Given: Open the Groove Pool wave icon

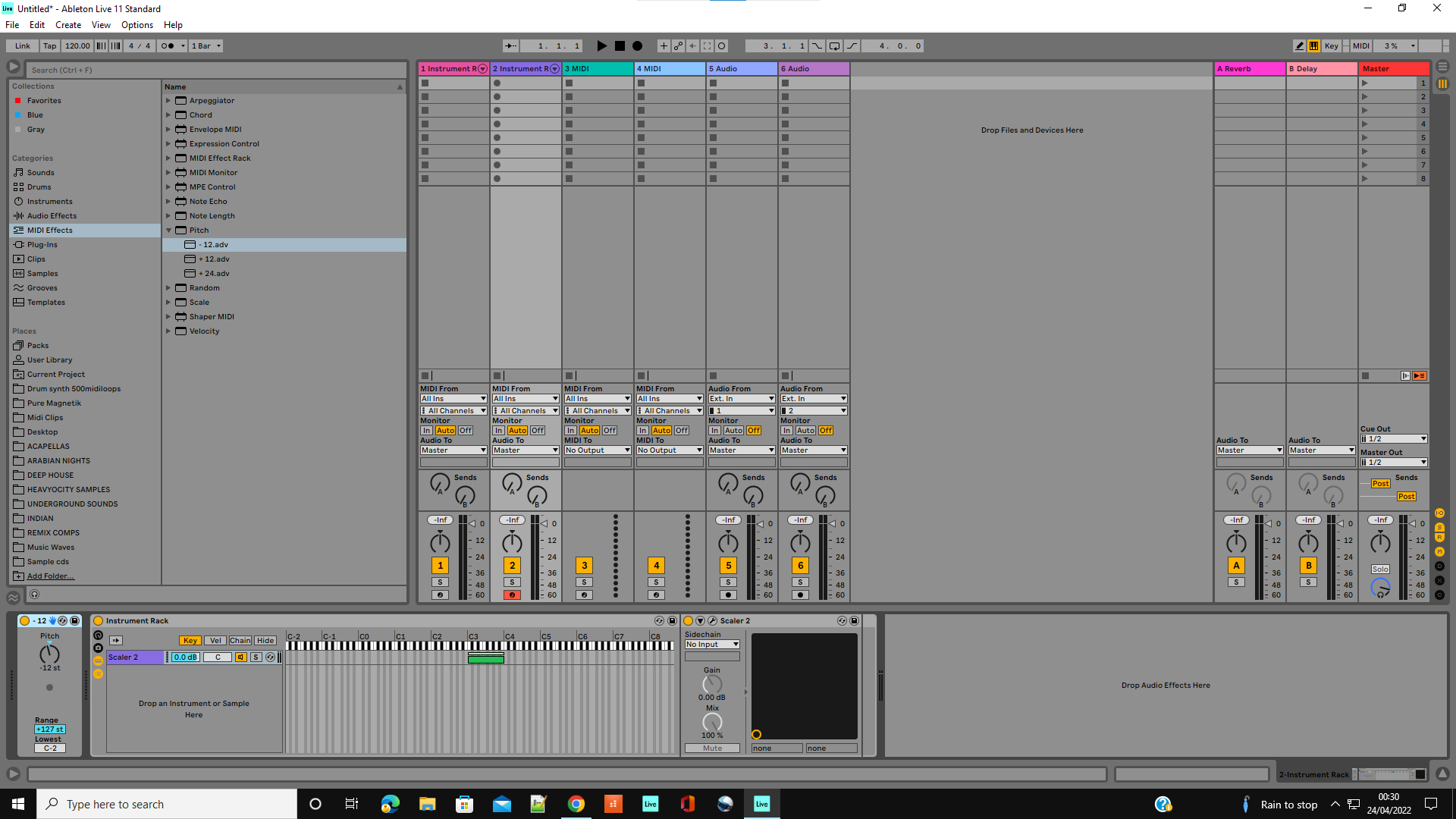Looking at the screenshot, I should coord(13,597).
